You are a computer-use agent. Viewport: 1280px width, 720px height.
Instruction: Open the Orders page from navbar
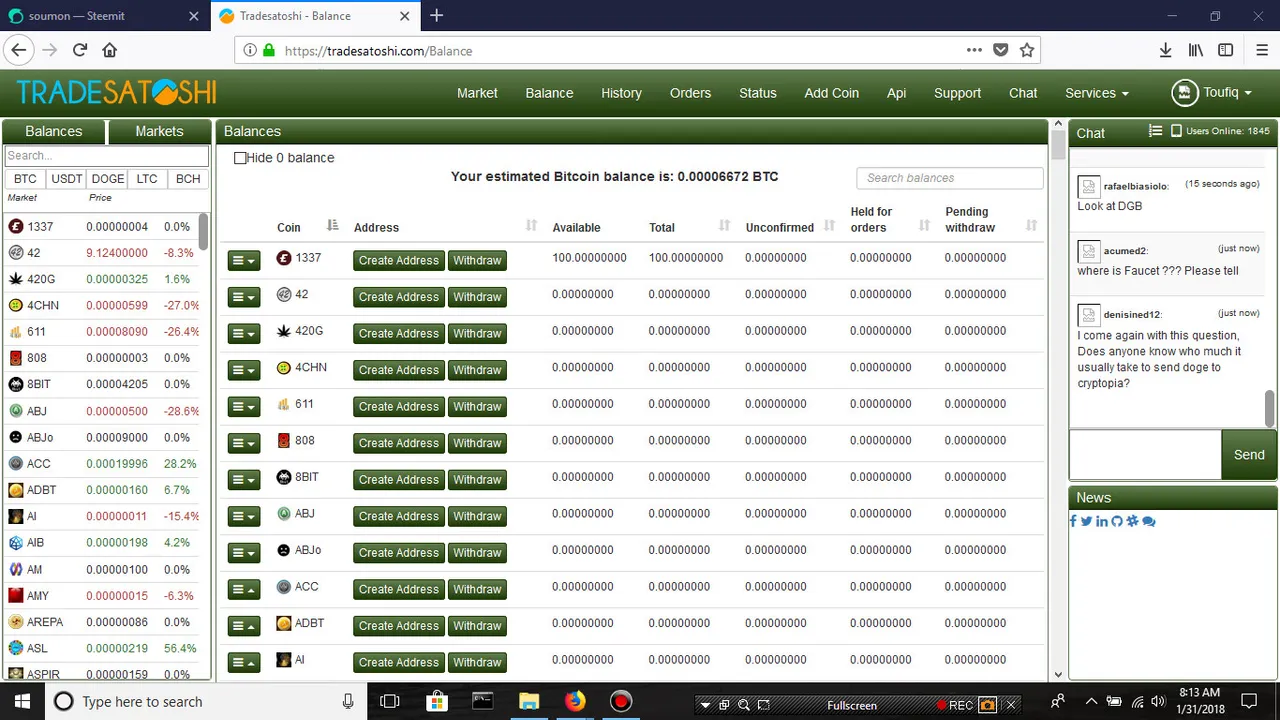tap(690, 93)
